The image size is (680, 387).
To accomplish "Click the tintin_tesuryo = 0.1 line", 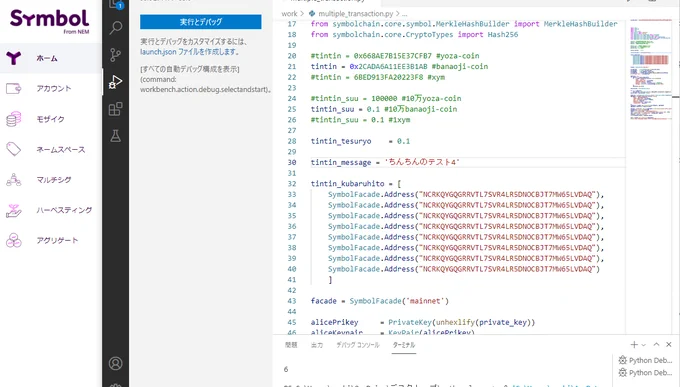I will click(x=360, y=141).
